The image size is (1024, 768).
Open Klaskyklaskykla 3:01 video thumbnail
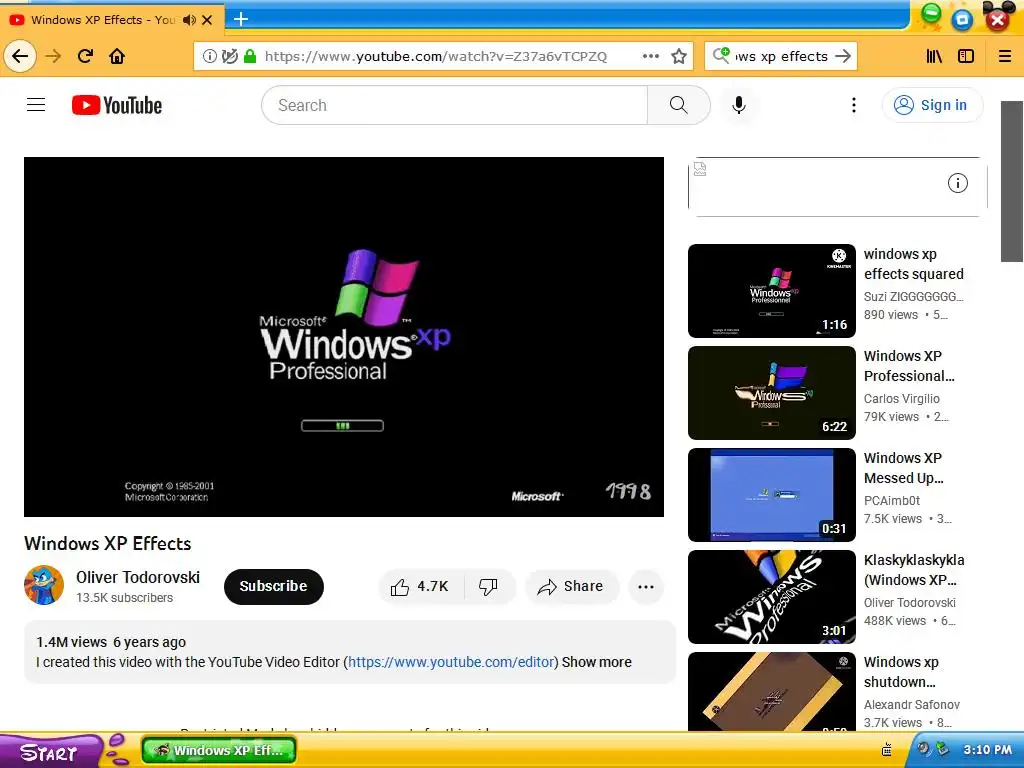(771, 596)
